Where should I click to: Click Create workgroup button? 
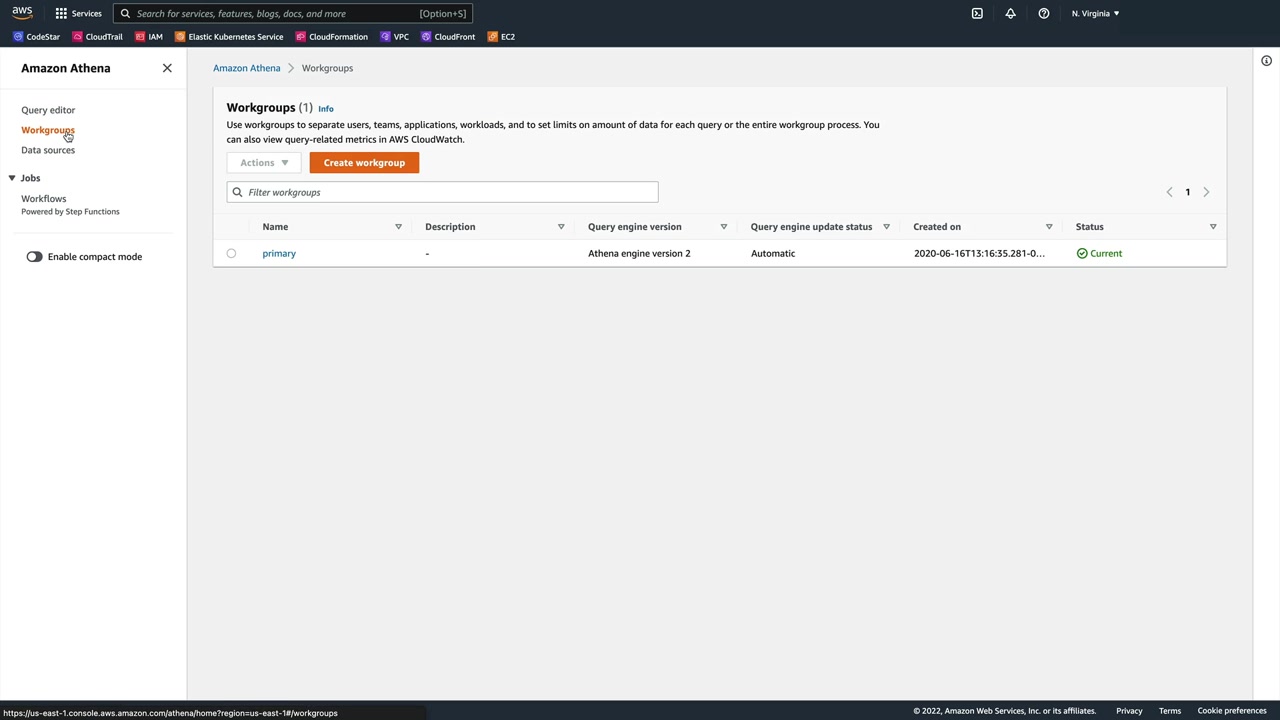coord(364,163)
